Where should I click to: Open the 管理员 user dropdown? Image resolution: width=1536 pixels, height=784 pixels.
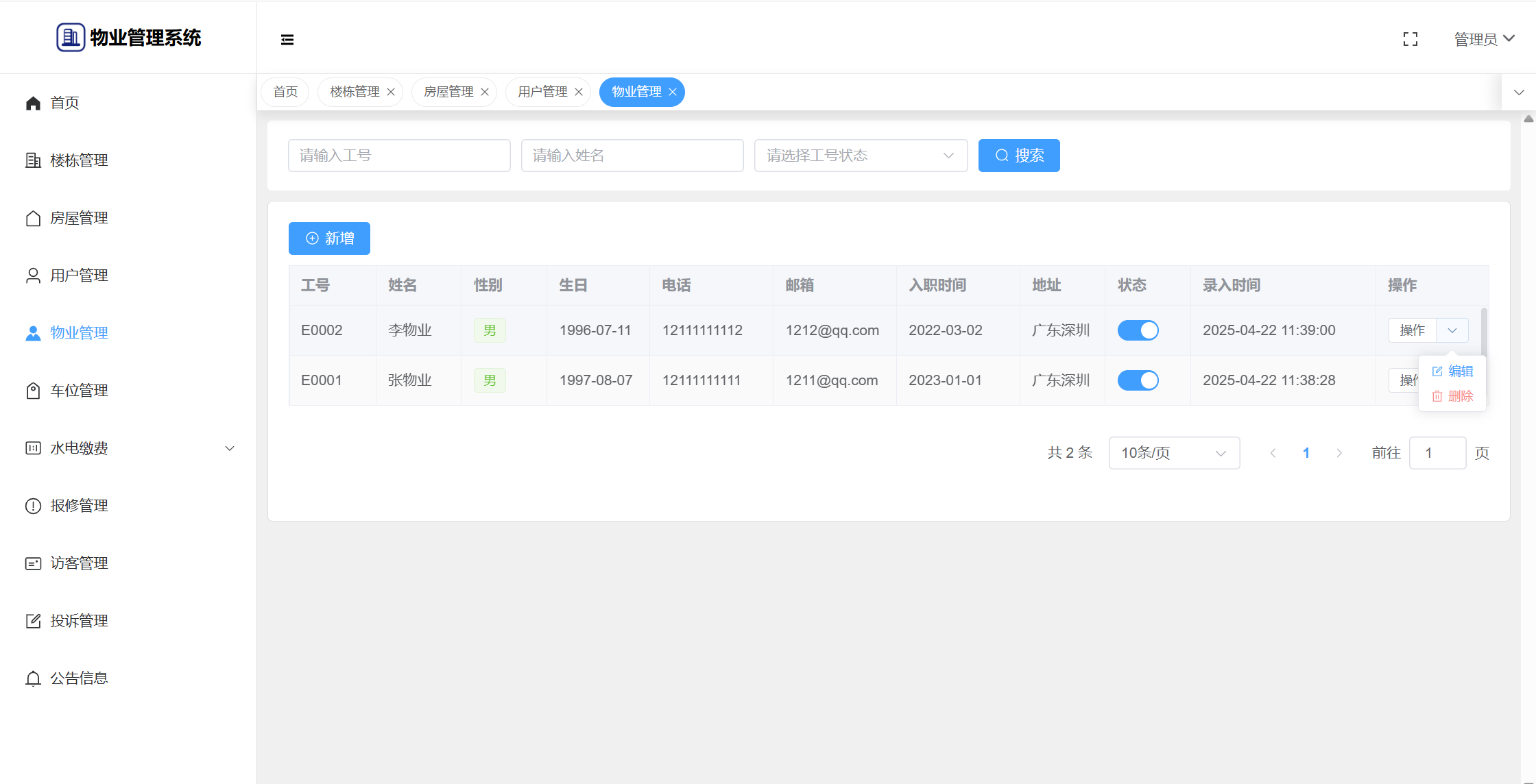pos(1484,39)
